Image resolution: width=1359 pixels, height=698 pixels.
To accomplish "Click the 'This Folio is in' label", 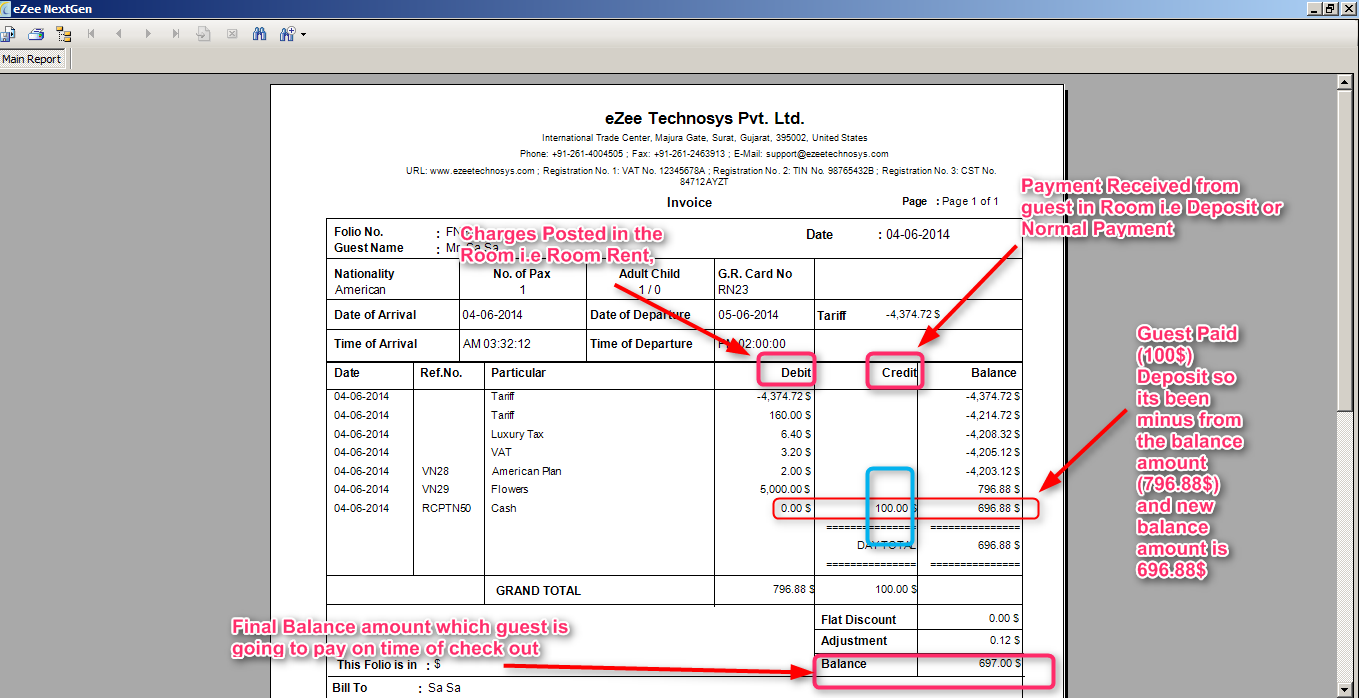I will (x=378, y=664).
